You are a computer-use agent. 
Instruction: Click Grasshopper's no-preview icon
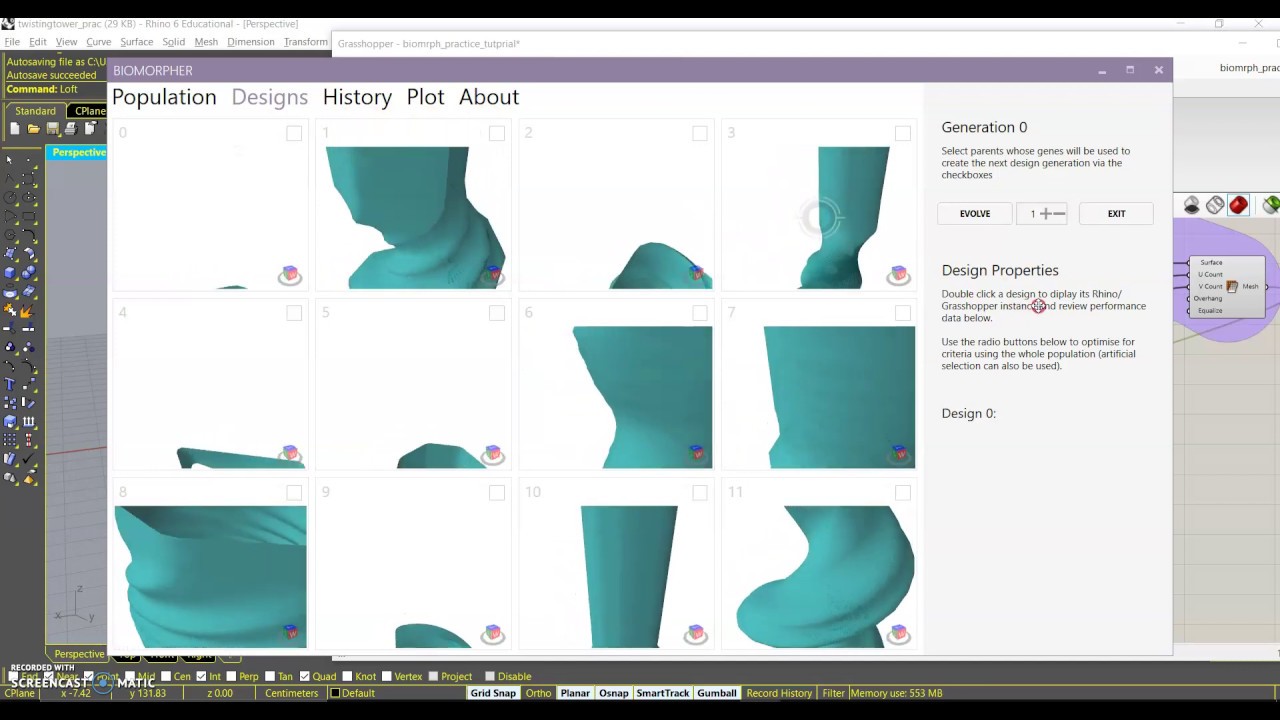(1191, 205)
